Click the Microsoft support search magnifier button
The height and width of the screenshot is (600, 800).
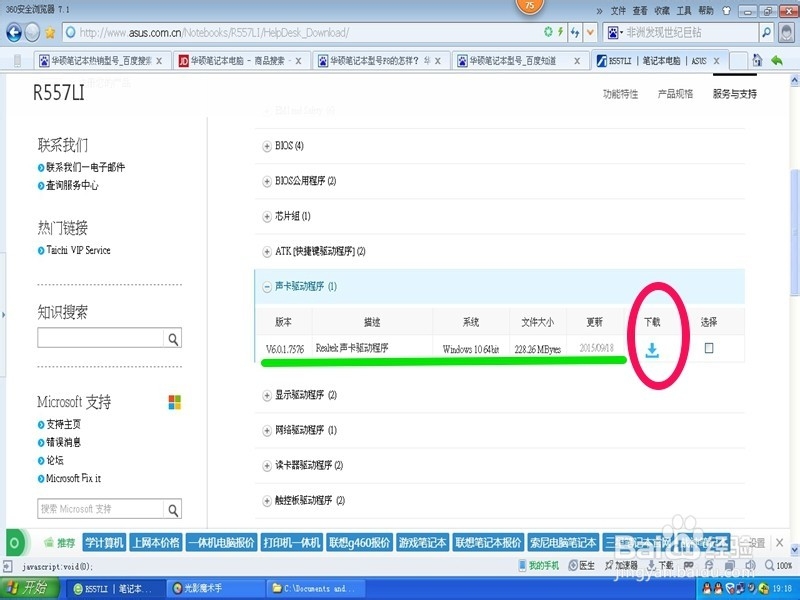tap(173, 509)
